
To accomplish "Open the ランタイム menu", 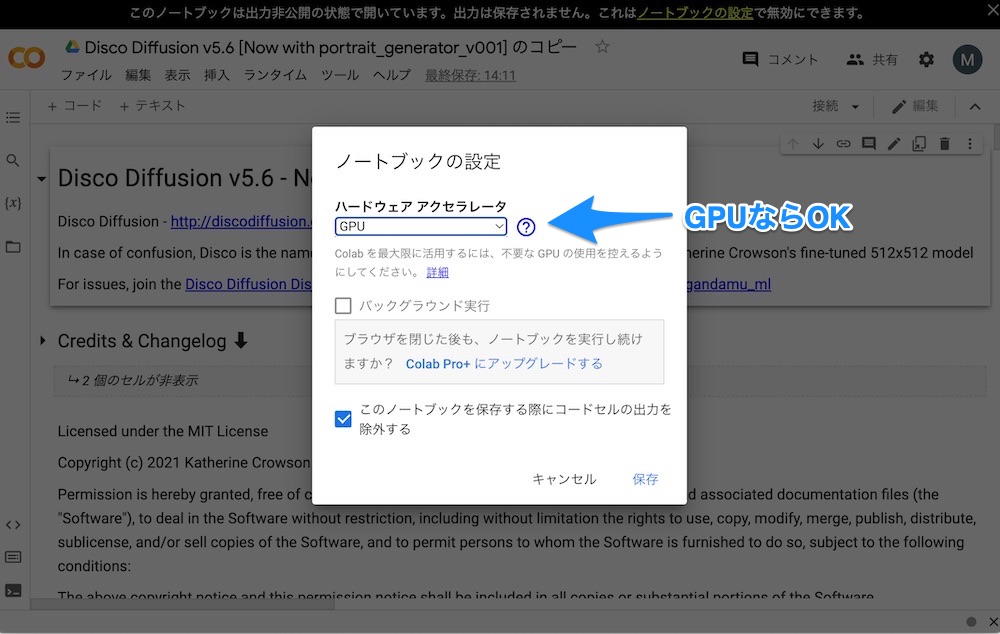I will click(x=275, y=75).
